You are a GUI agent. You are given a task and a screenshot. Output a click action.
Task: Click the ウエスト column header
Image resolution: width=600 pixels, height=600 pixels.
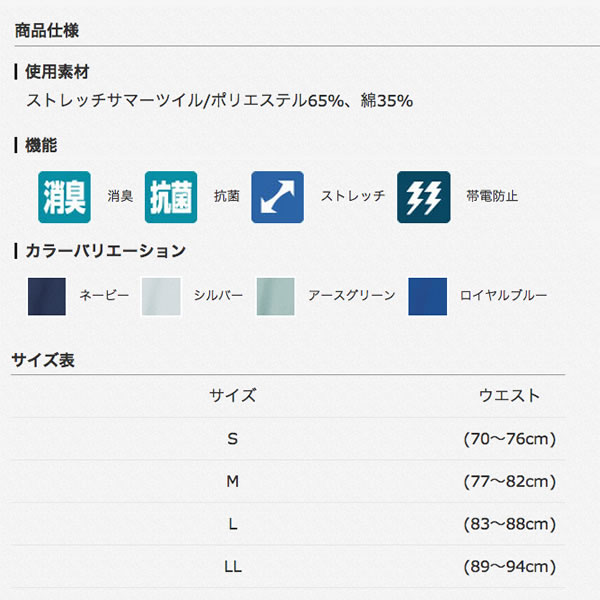coord(509,395)
